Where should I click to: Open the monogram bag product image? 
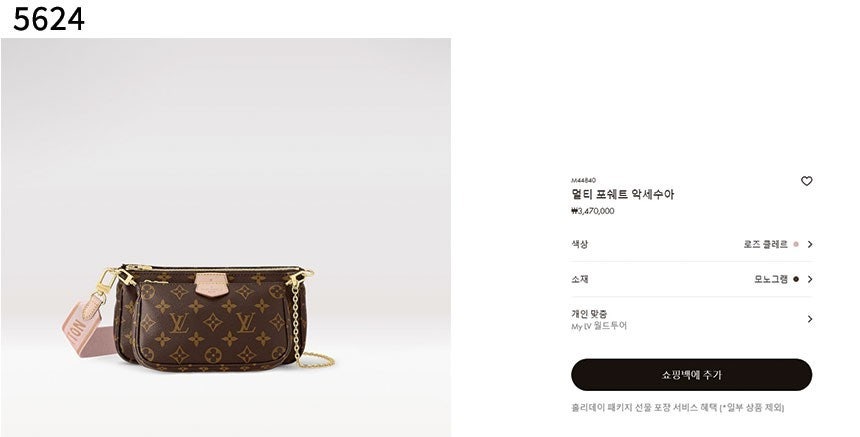226,237
